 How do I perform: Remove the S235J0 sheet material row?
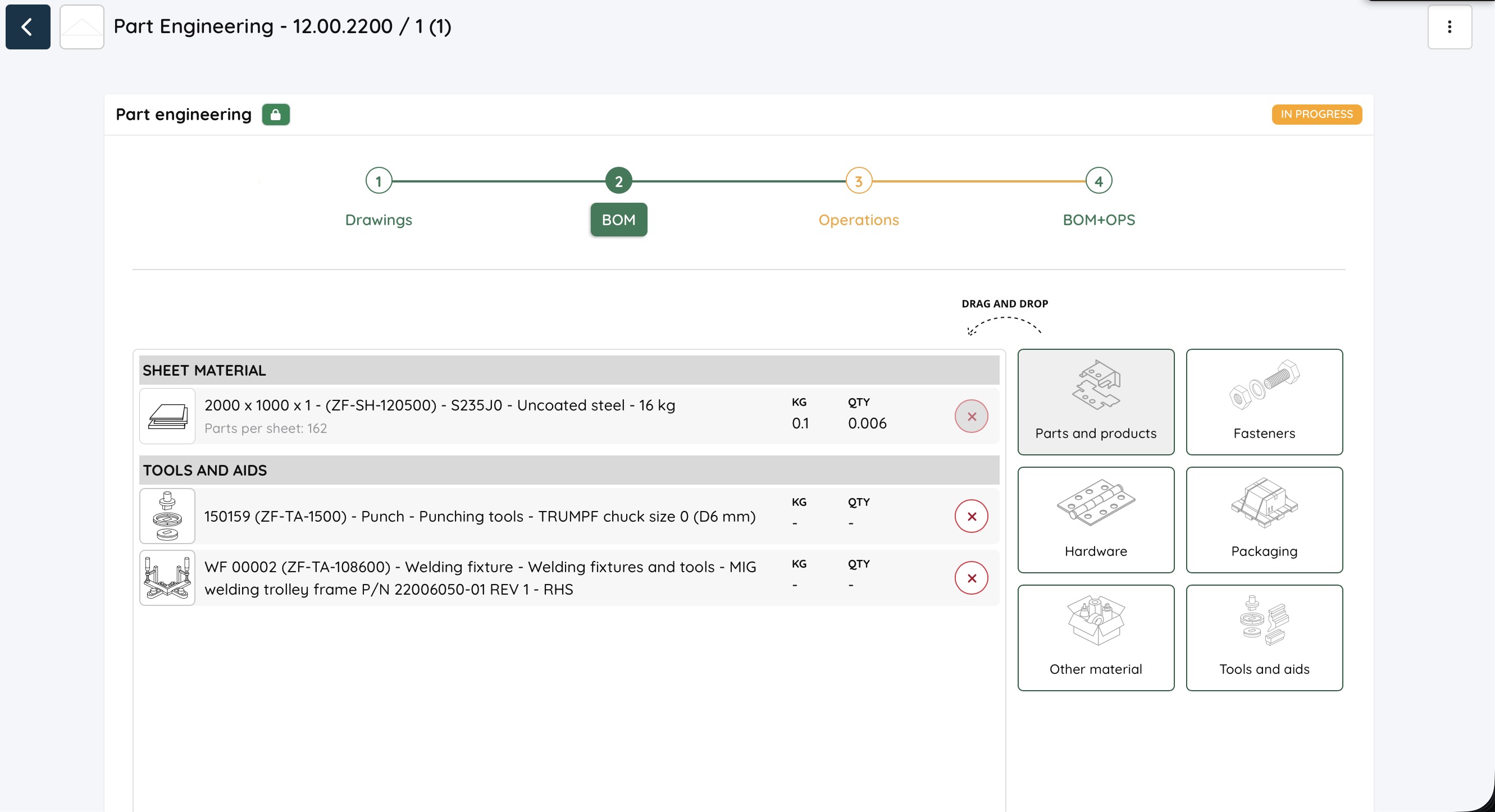(x=971, y=416)
